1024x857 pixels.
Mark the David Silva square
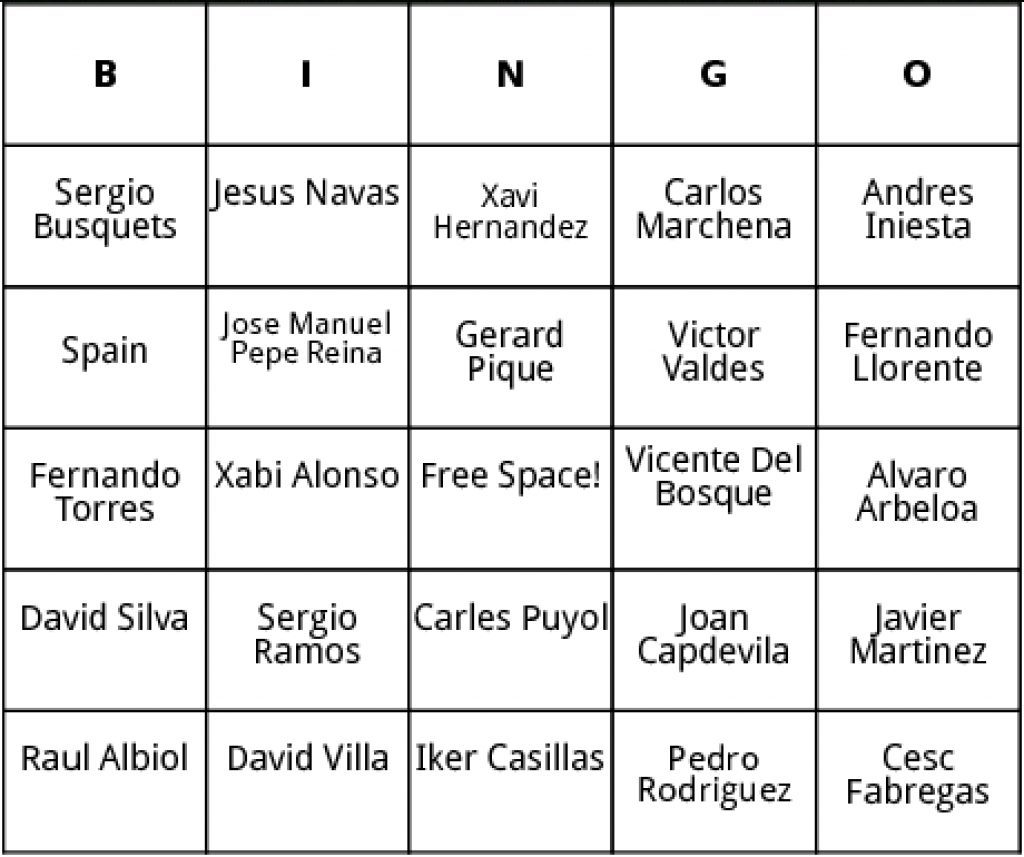(105, 618)
